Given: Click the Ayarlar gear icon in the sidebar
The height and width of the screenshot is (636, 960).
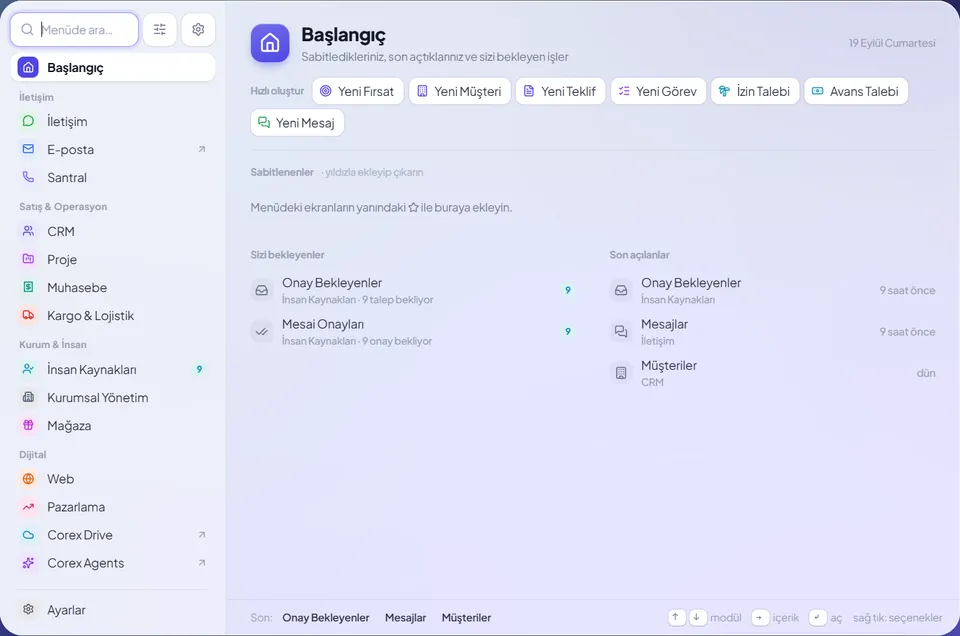Looking at the screenshot, I should [28, 610].
